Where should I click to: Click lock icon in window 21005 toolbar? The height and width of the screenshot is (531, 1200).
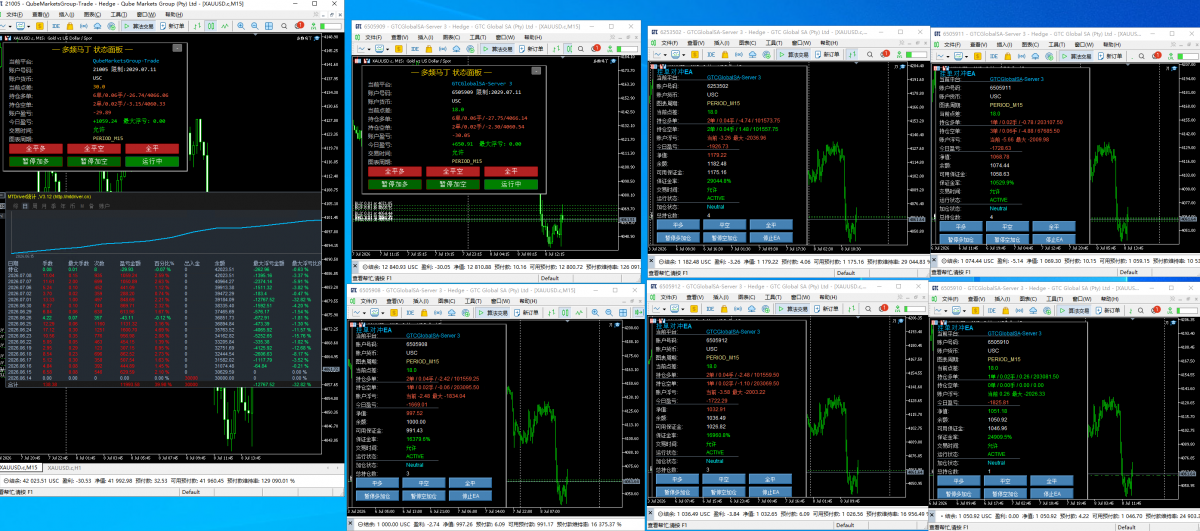70,26
